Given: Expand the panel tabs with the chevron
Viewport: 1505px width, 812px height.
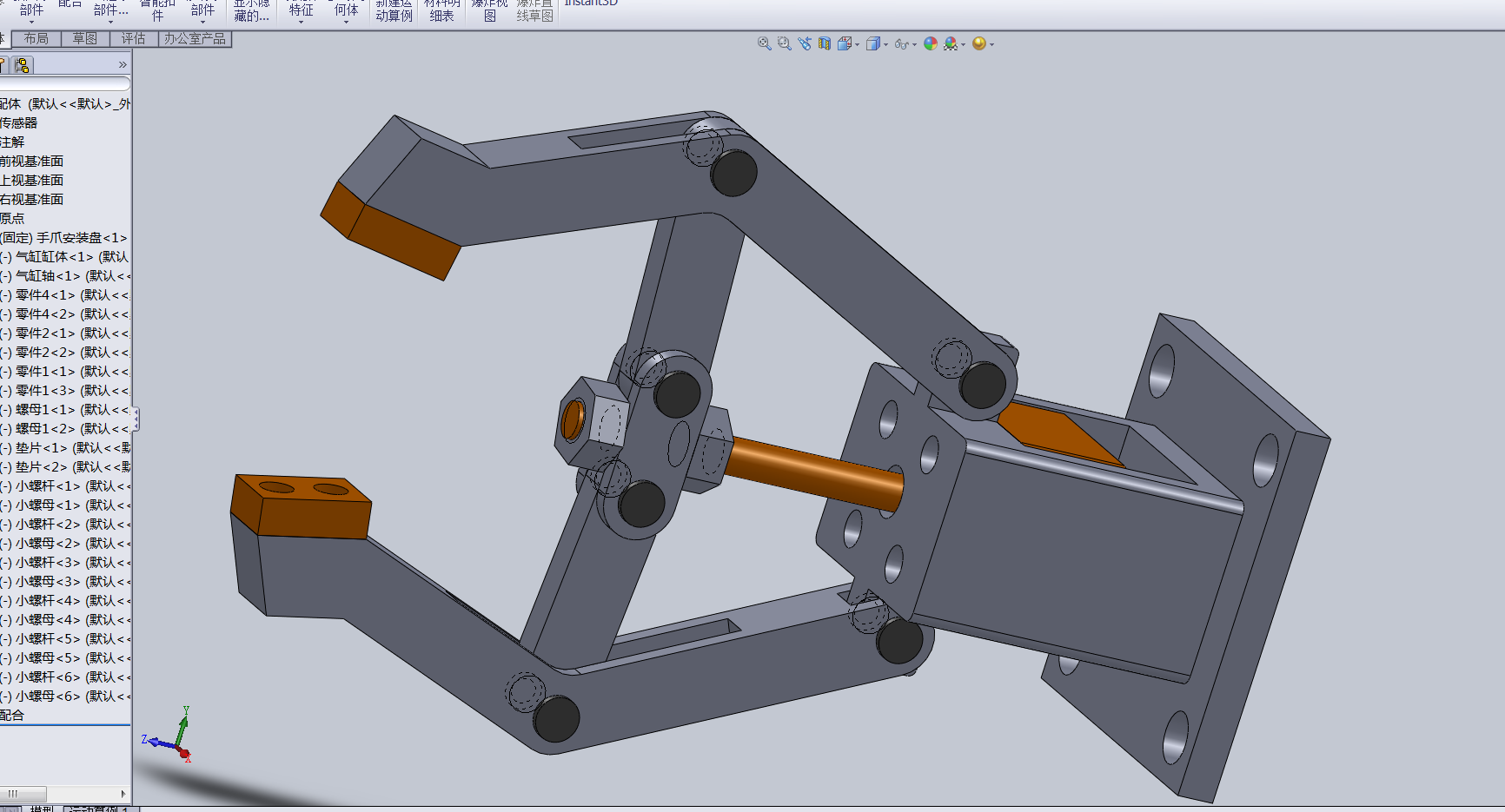Looking at the screenshot, I should [123, 64].
